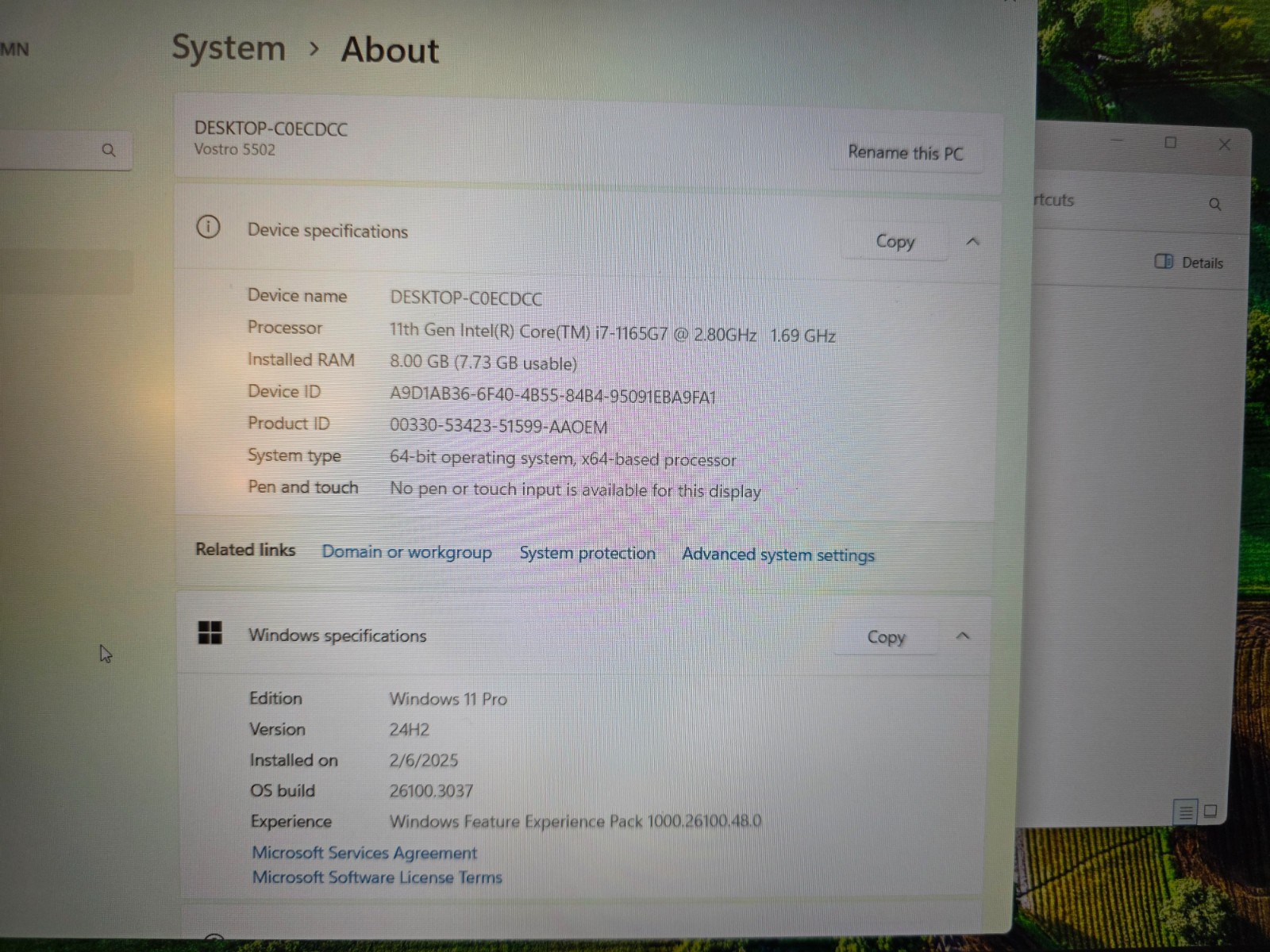
Task: Click the Edition label
Action: 275,698
